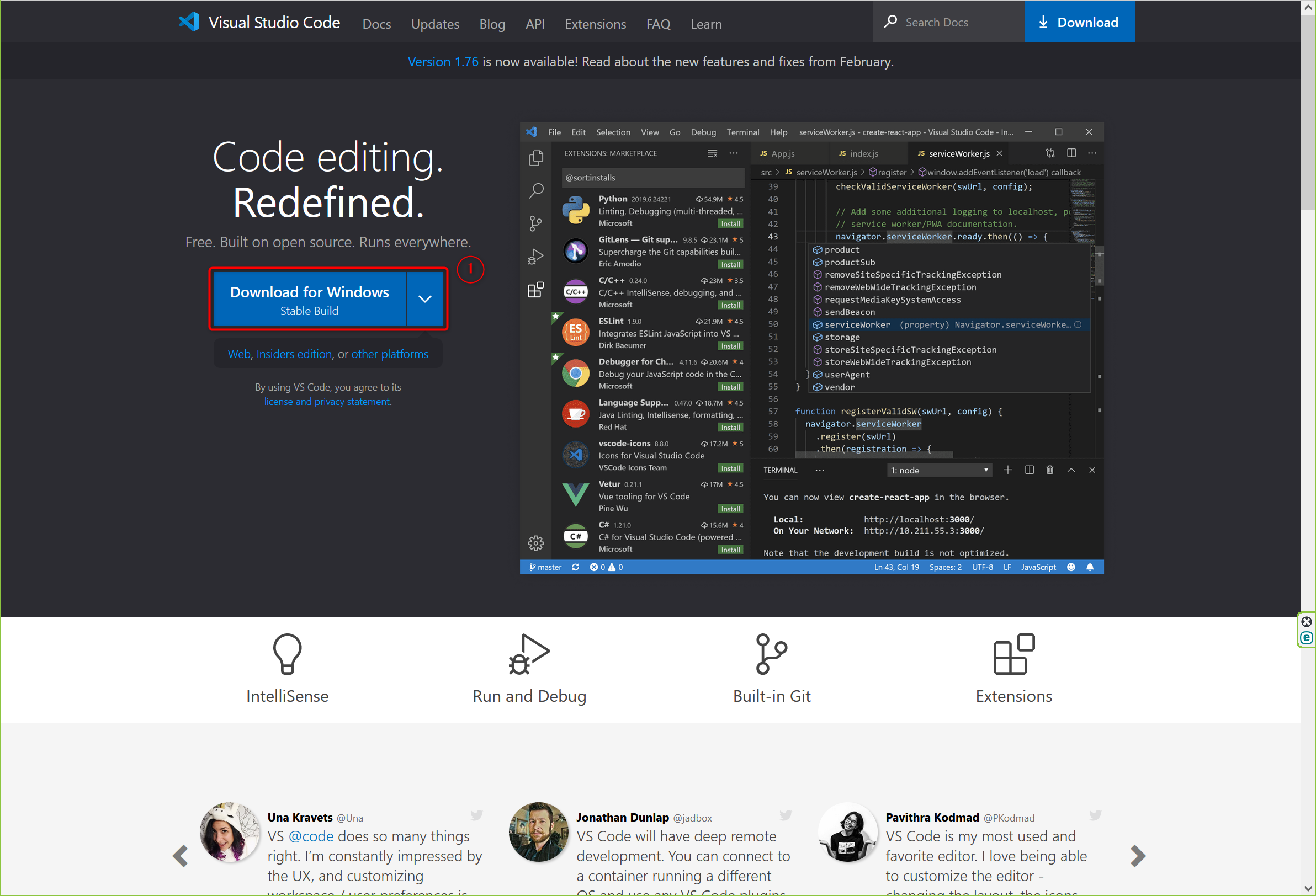Viewport: 1316px width, 896px height.
Task: Click the new terminal plus icon
Action: click(1007, 470)
